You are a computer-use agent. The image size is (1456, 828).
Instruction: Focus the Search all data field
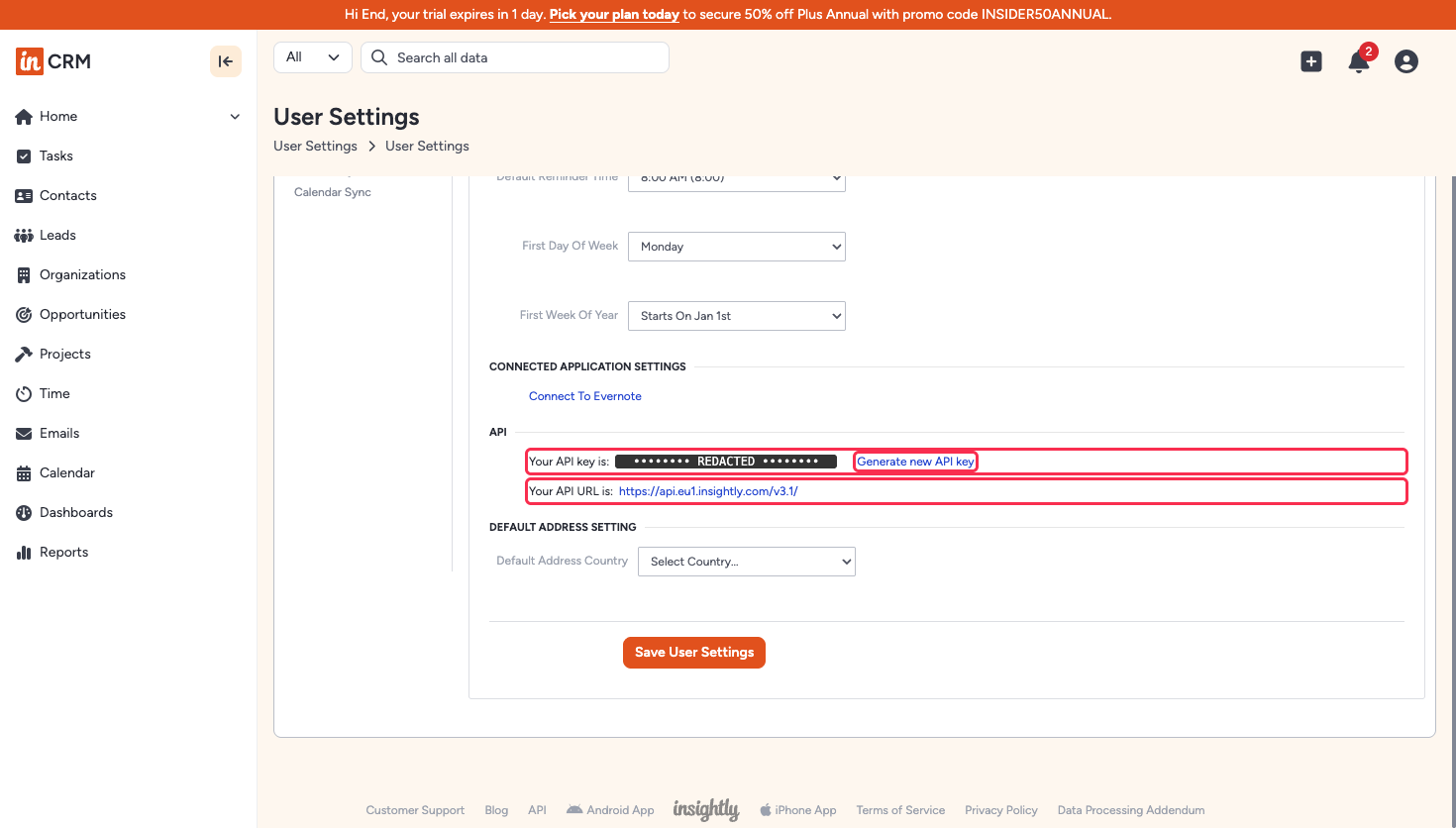[x=515, y=57]
